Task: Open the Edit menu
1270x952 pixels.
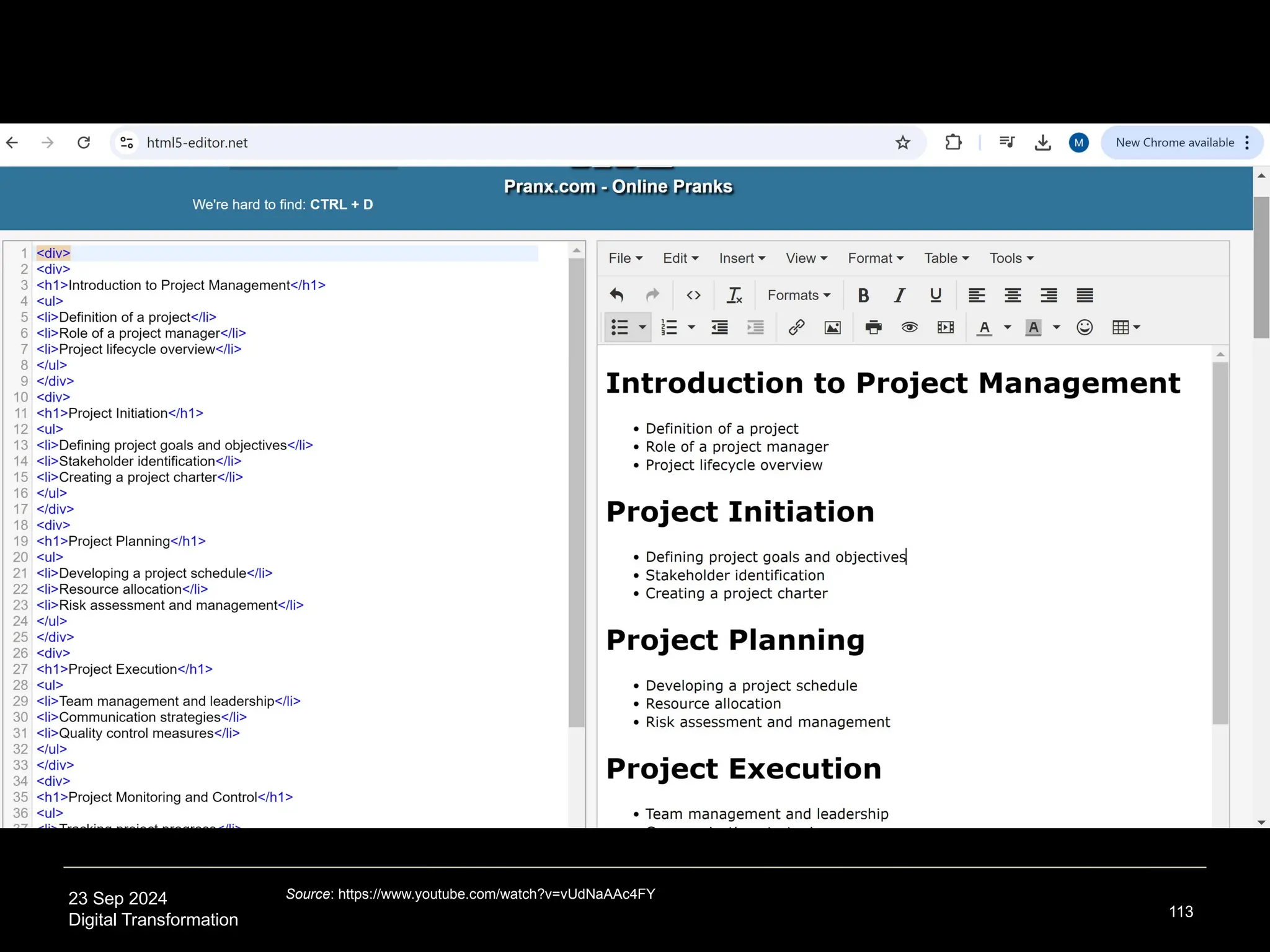Action: click(680, 258)
